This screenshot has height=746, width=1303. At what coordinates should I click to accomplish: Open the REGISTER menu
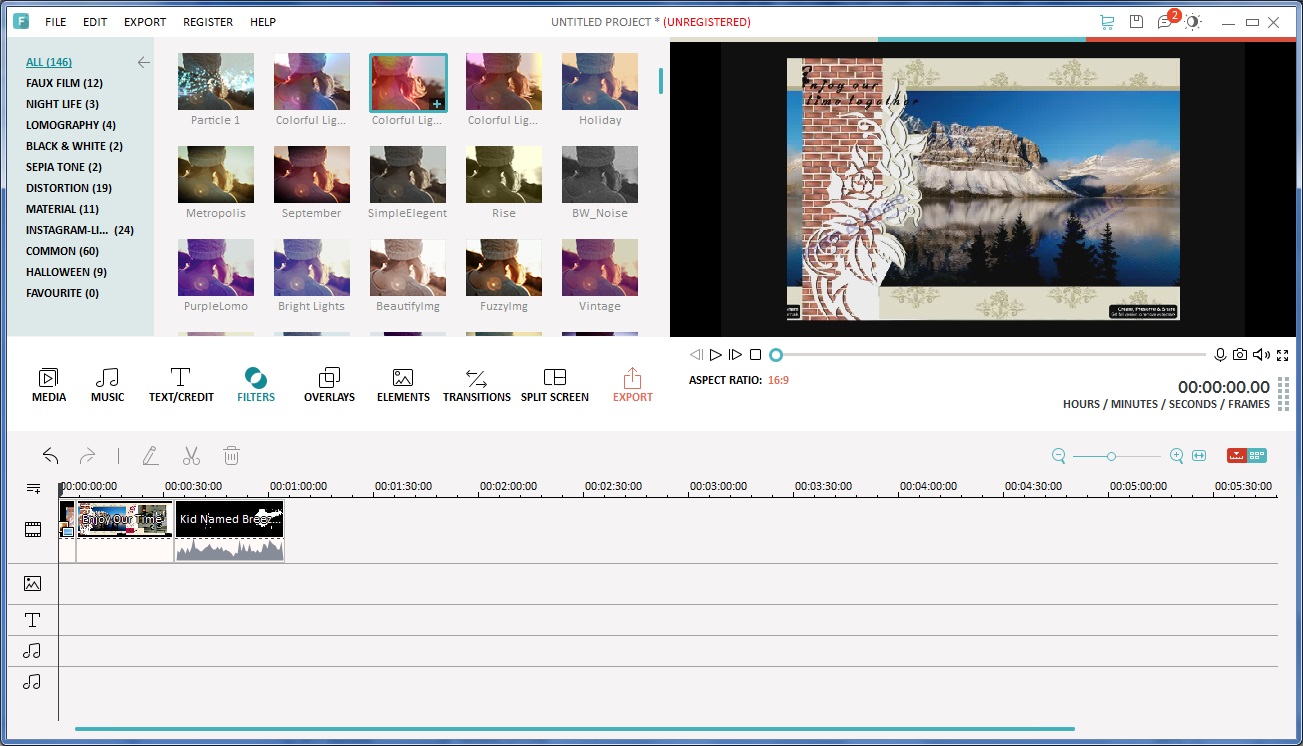click(208, 21)
